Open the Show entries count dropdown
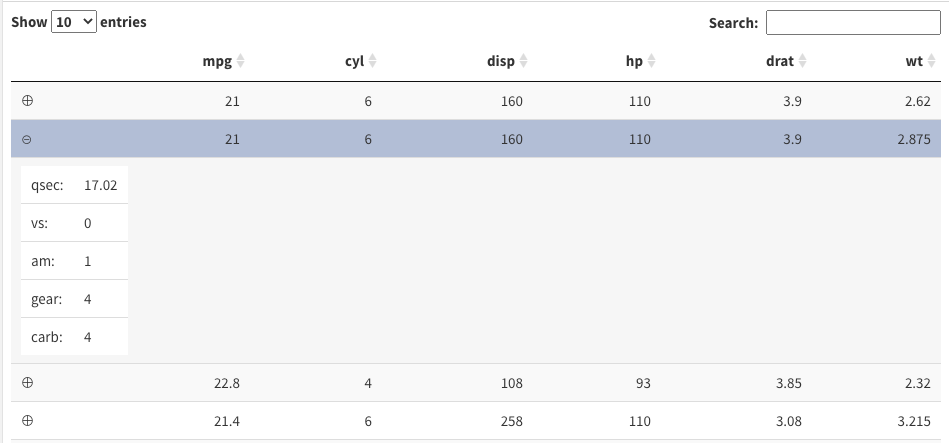Screen dimensions: 949x443 coord(74,22)
